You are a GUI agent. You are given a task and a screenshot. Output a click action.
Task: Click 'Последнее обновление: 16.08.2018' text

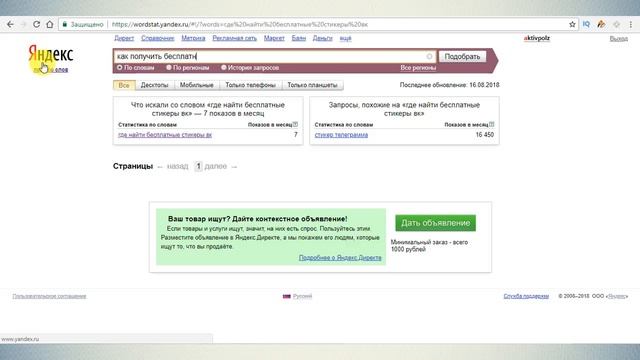[449, 85]
